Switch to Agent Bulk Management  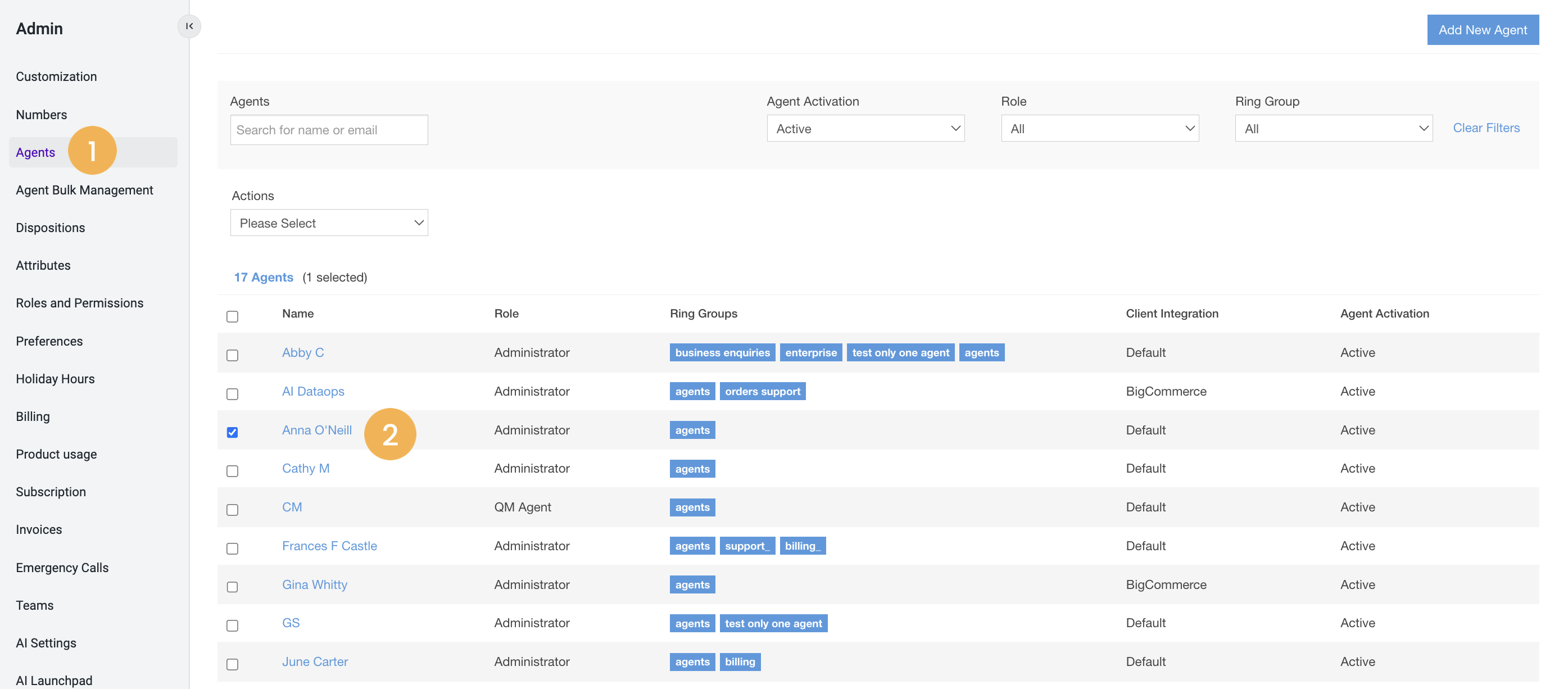click(85, 189)
